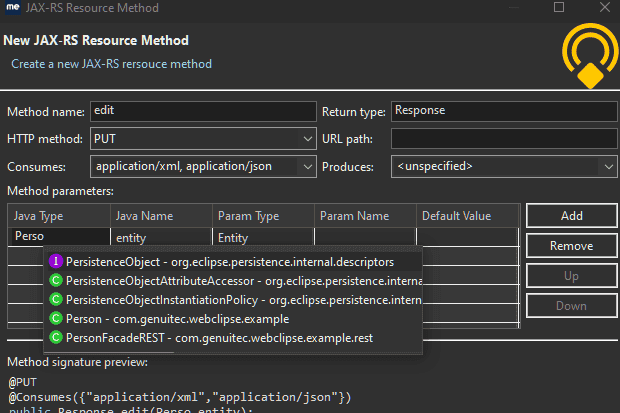Click the Param Type cell Entity
Screen dimensions: 620x413
(263, 238)
